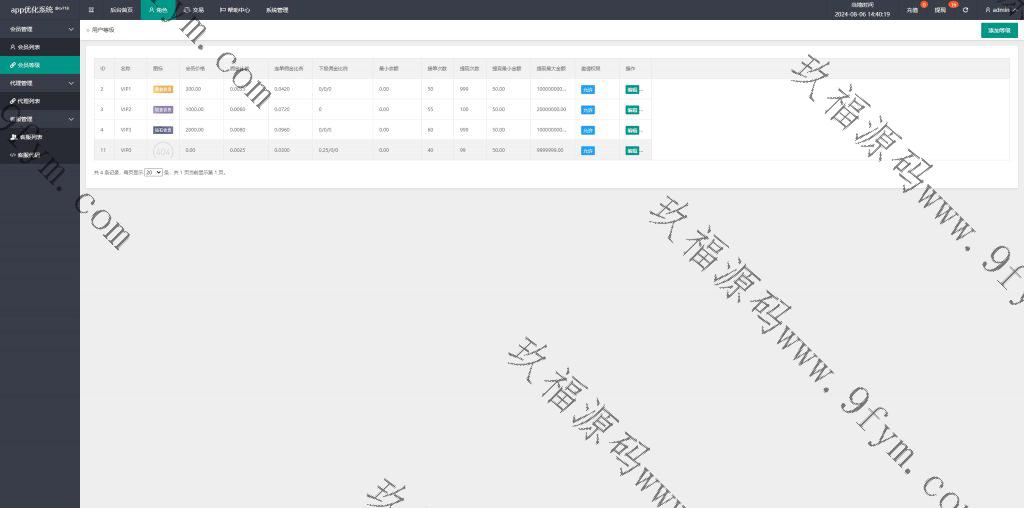Viewport: 1024px width, 508px height.
Task: Click the green 添加等级 button
Action: click(998, 31)
